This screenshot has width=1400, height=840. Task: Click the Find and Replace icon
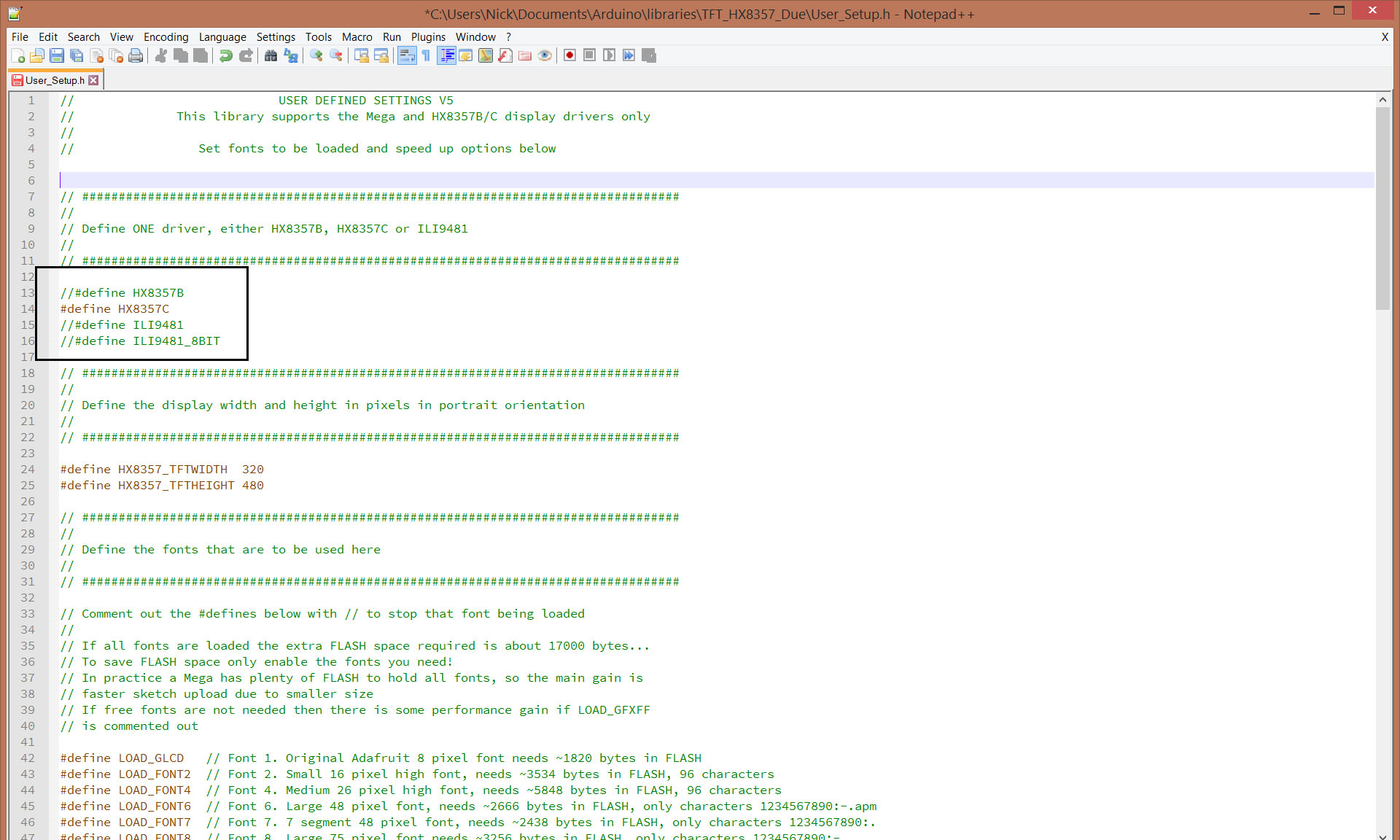tap(291, 56)
